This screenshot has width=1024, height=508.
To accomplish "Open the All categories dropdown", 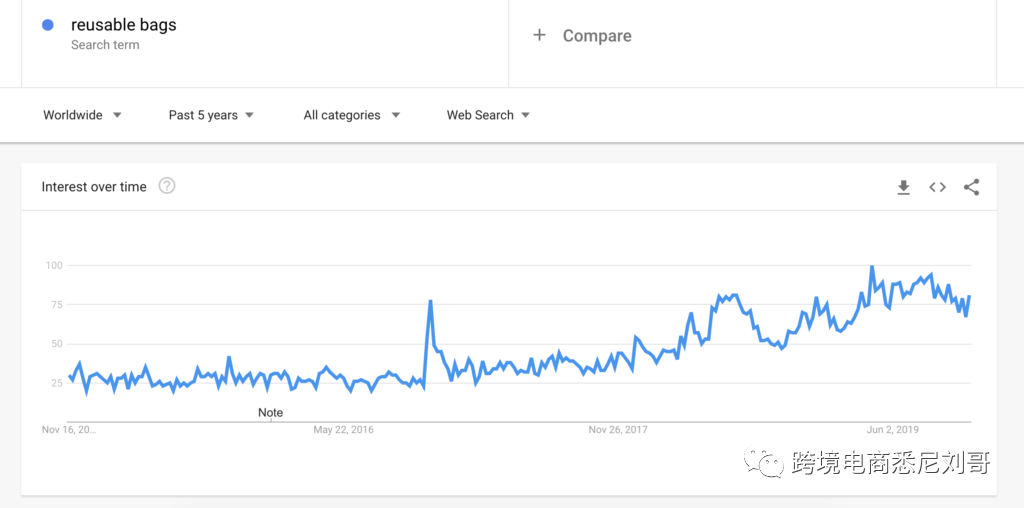I will tap(351, 115).
